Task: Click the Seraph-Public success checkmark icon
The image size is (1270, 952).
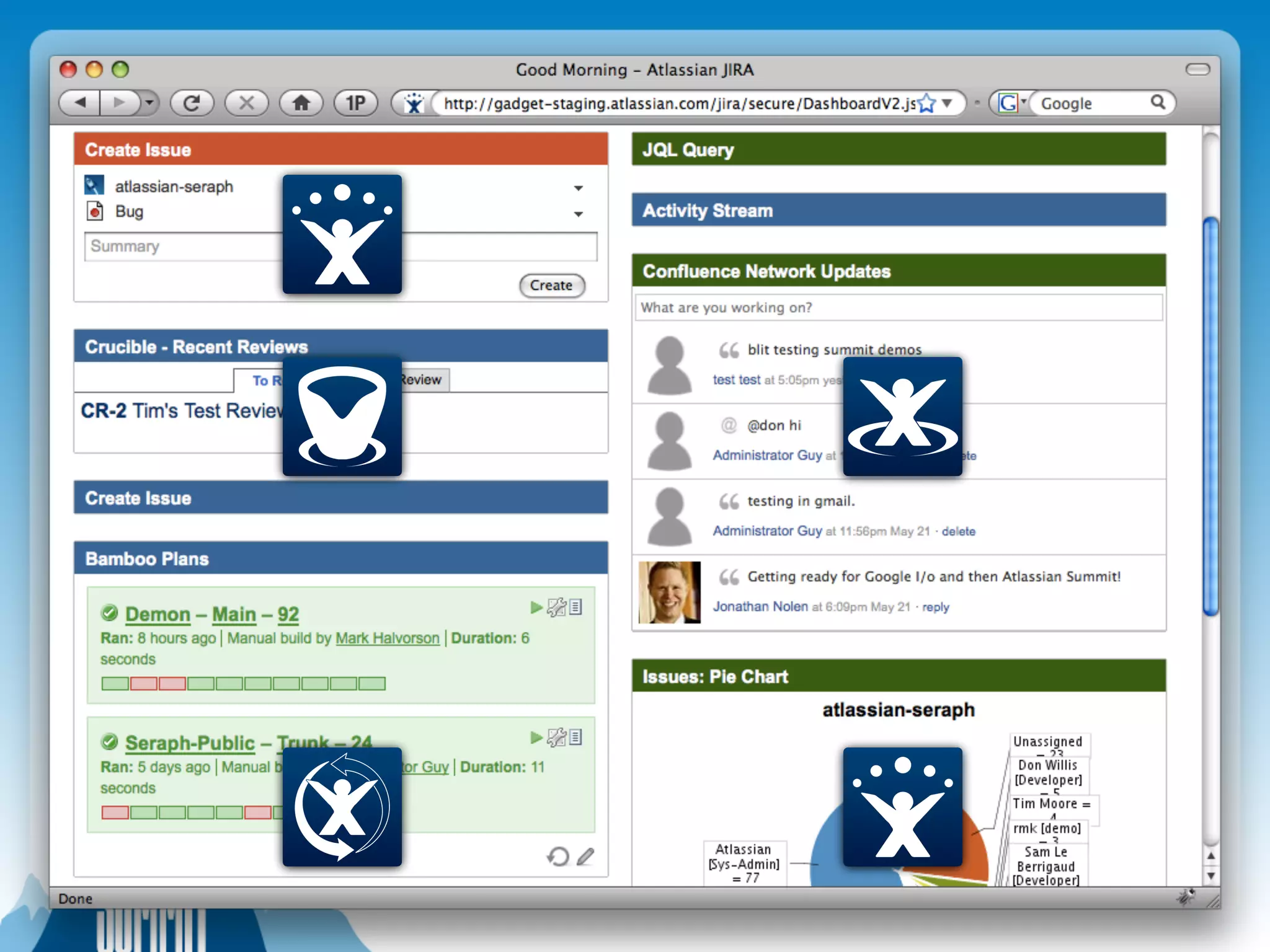Action: coord(110,743)
